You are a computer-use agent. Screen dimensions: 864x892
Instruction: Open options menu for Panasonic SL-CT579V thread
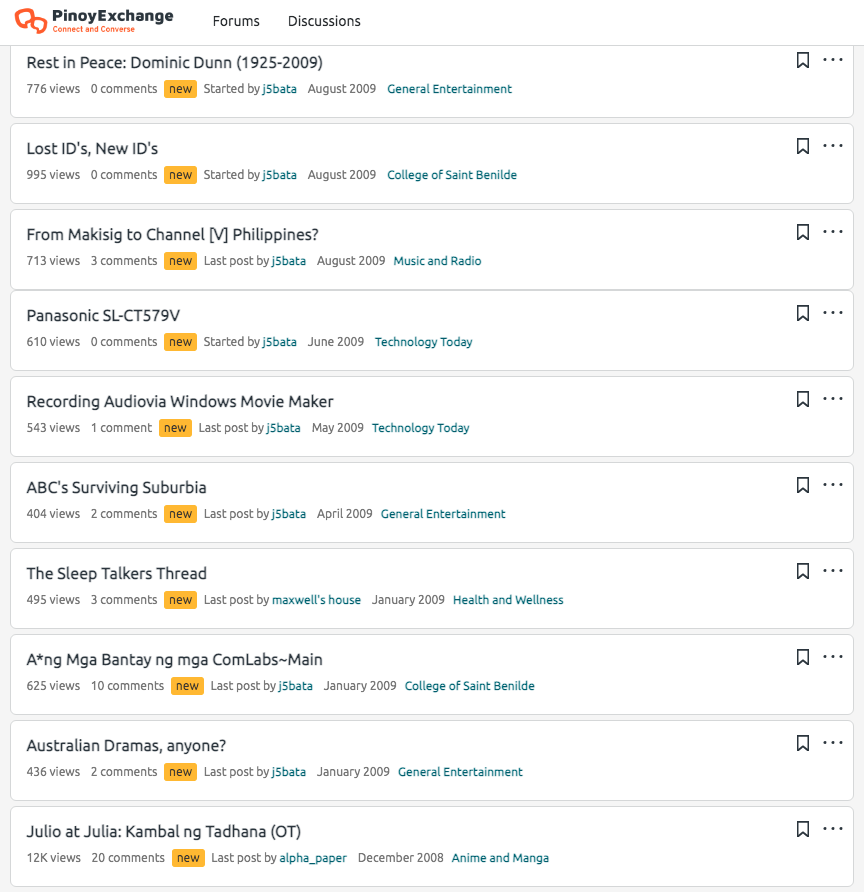pos(833,312)
